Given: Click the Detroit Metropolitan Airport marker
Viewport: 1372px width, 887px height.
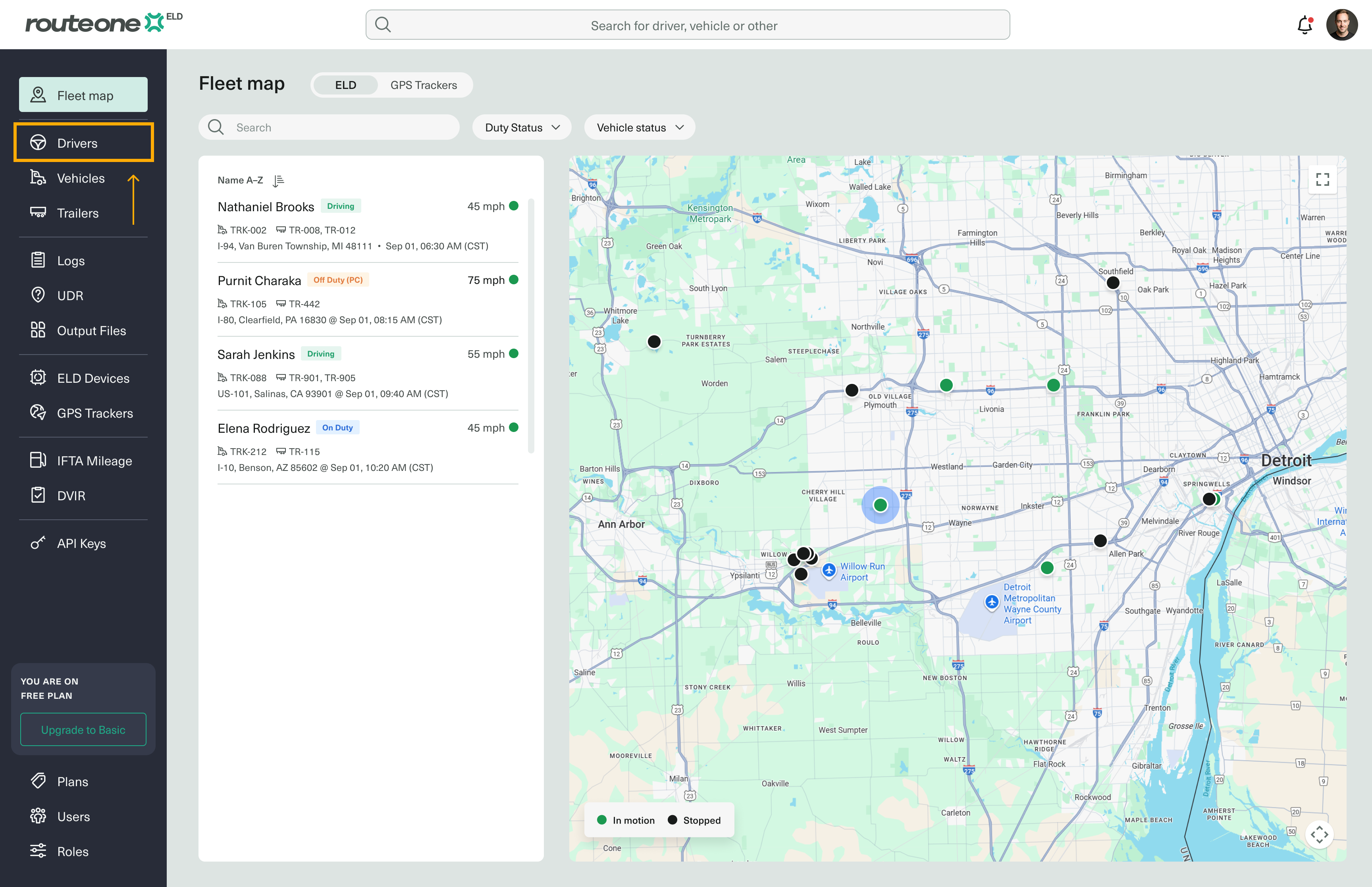Looking at the screenshot, I should click(x=991, y=602).
